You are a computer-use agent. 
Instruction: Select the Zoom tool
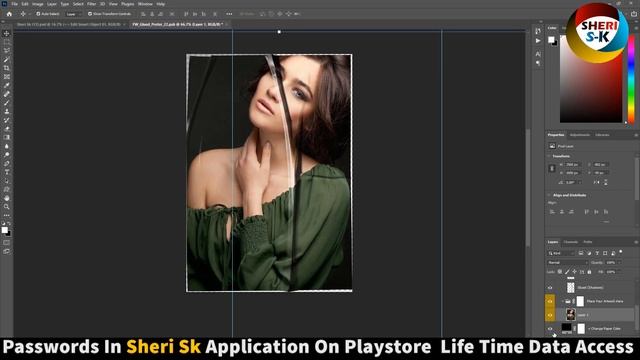point(7,207)
